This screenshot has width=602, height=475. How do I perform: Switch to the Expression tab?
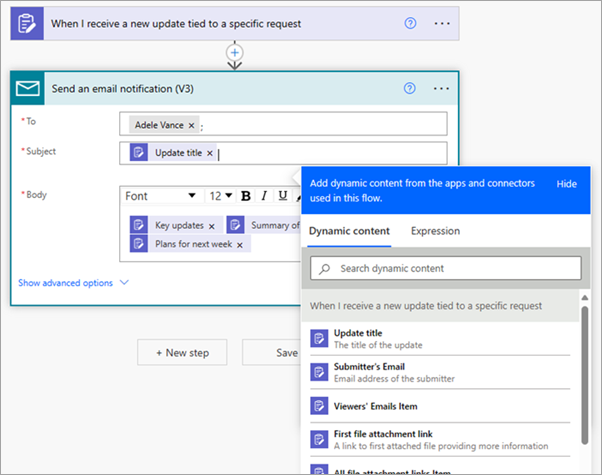pyautogui.click(x=435, y=231)
